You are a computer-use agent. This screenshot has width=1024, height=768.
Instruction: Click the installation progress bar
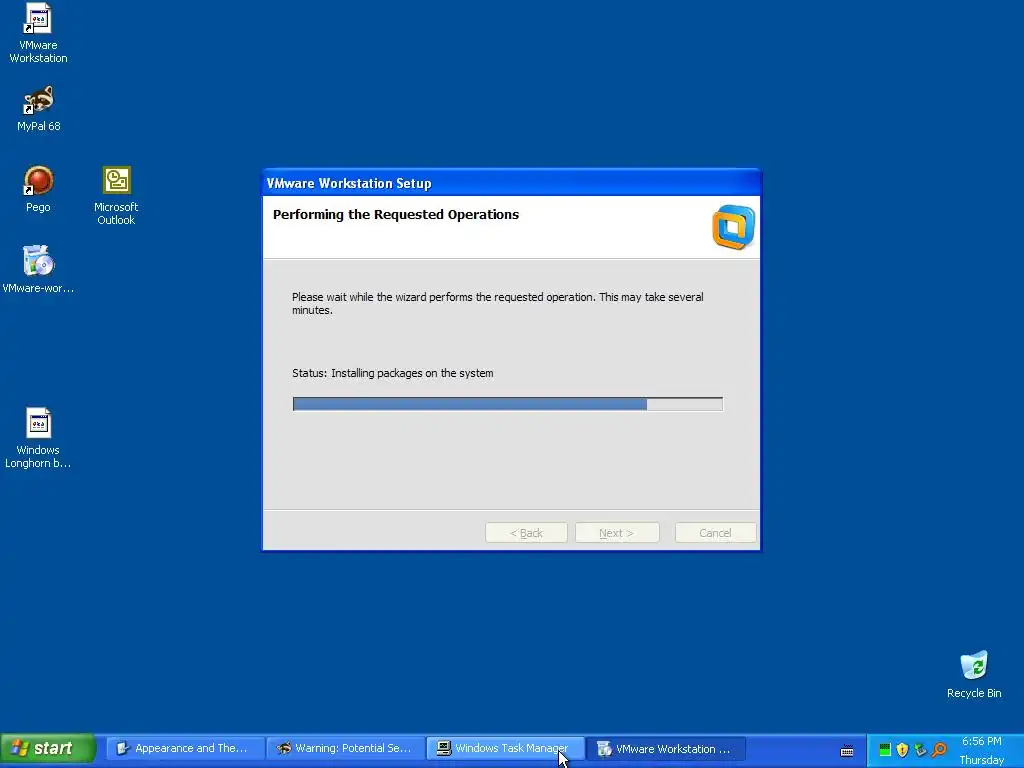click(x=507, y=404)
